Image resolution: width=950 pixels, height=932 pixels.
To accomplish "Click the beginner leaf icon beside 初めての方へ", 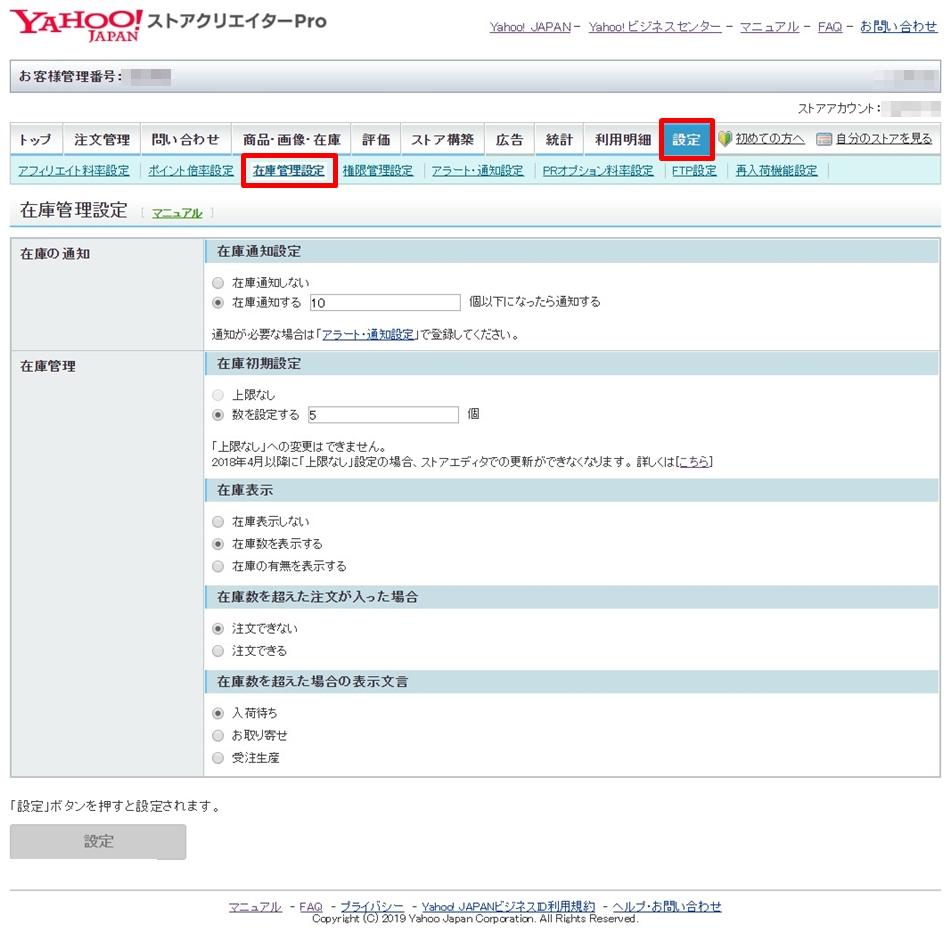I will tap(725, 139).
